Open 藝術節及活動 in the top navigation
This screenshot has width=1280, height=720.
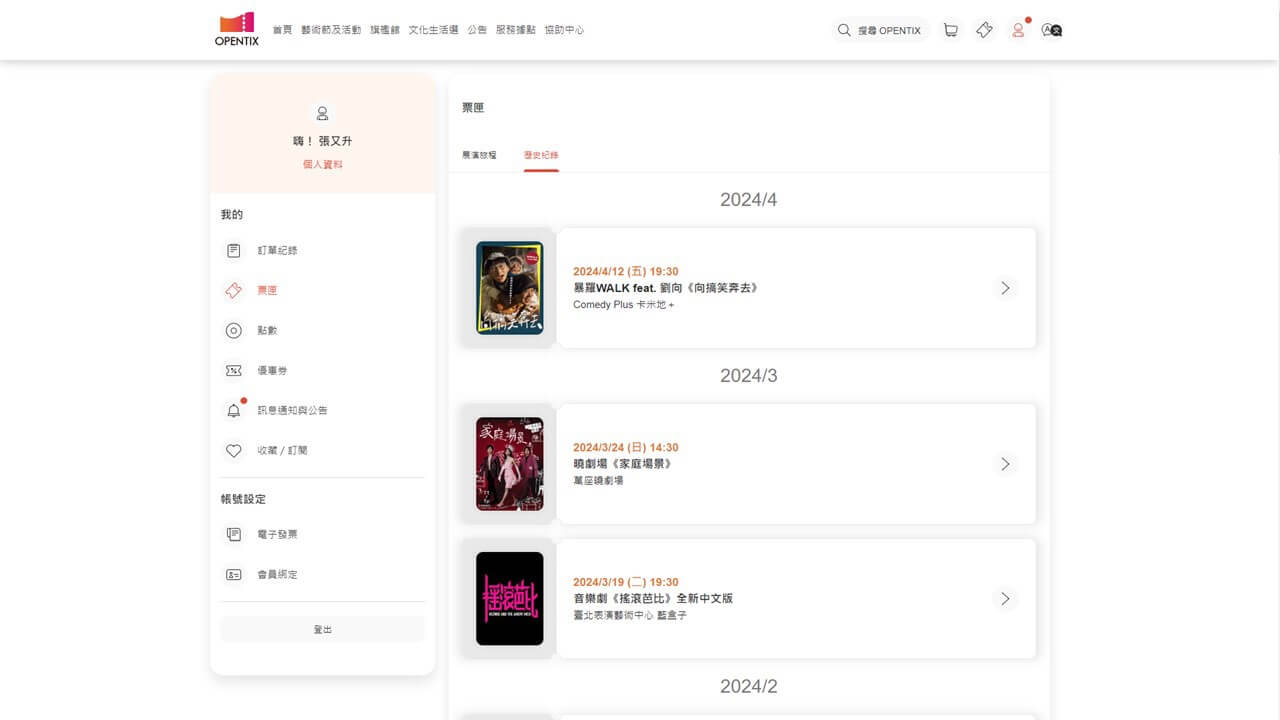[331, 30]
